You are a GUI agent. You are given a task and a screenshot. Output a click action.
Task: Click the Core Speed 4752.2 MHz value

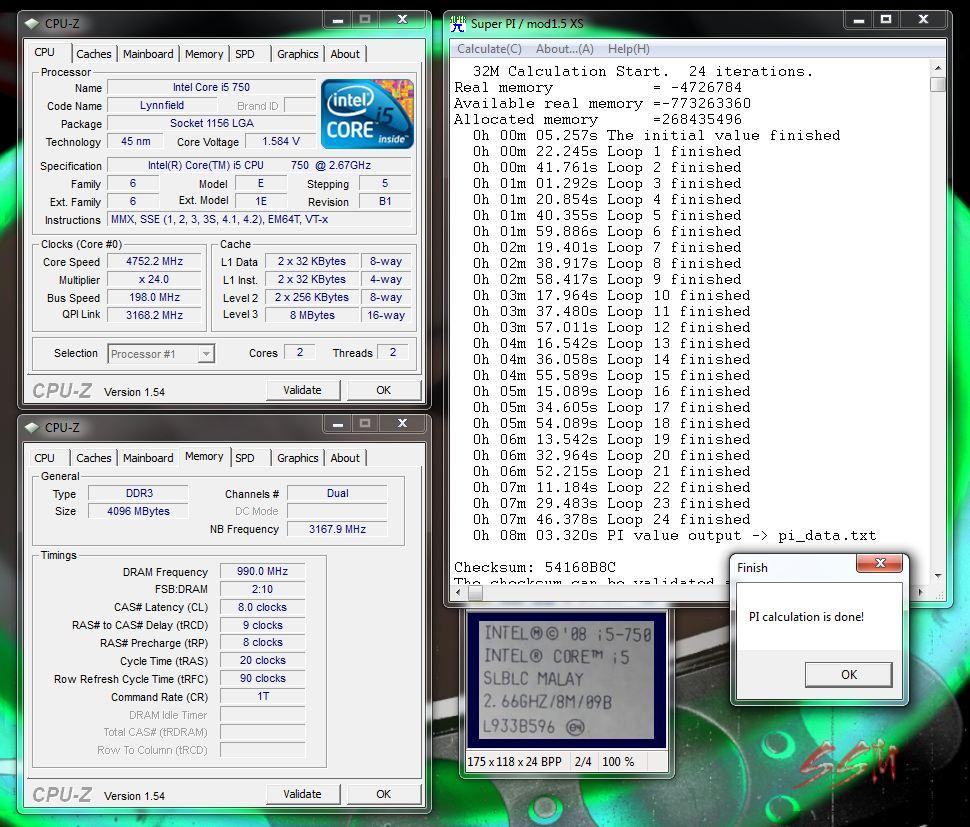tap(155, 262)
